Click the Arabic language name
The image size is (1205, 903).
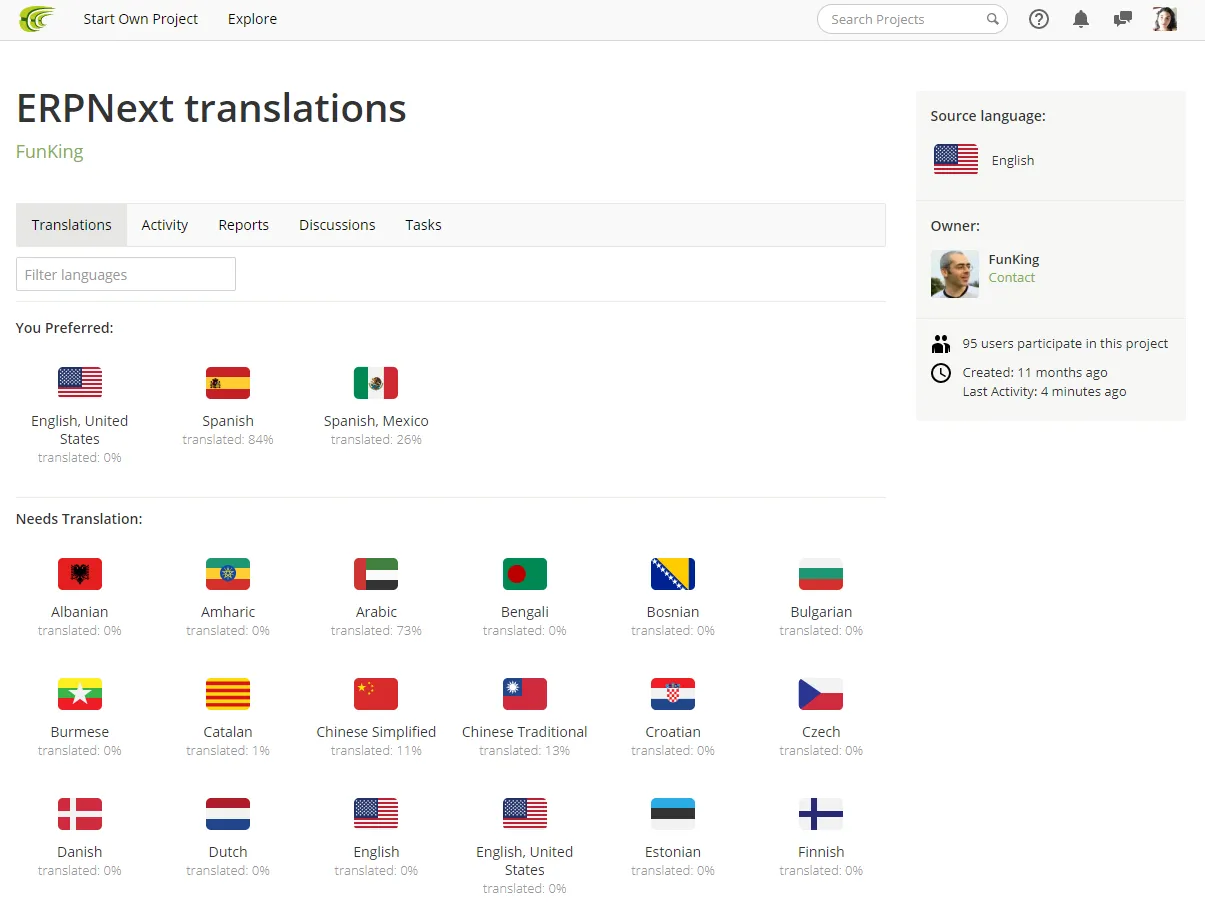pos(376,612)
